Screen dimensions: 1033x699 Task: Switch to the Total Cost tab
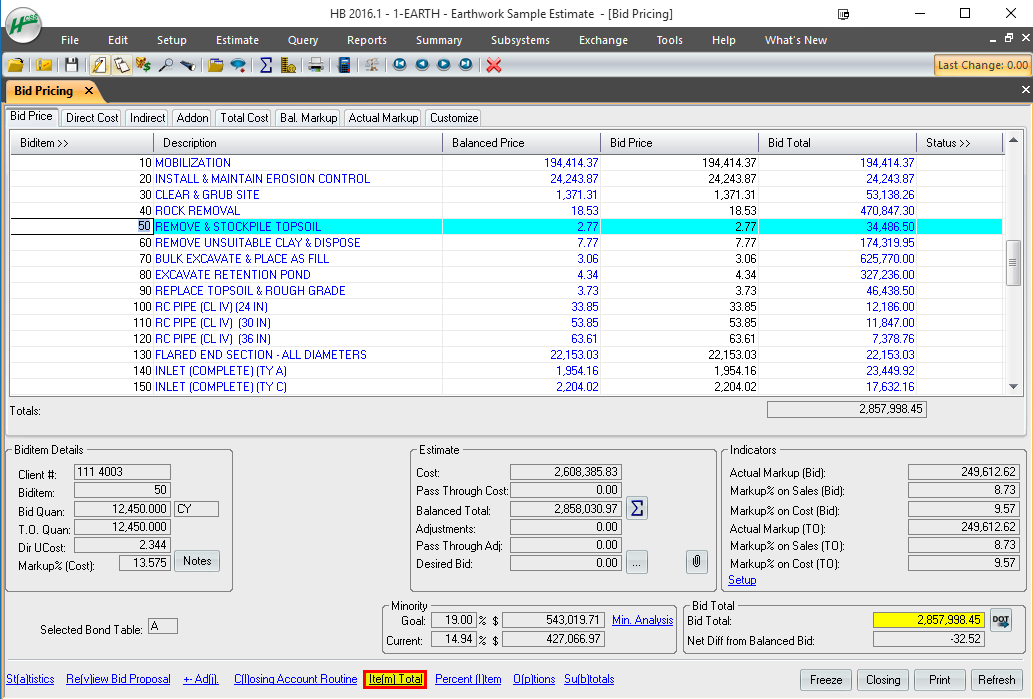click(244, 118)
